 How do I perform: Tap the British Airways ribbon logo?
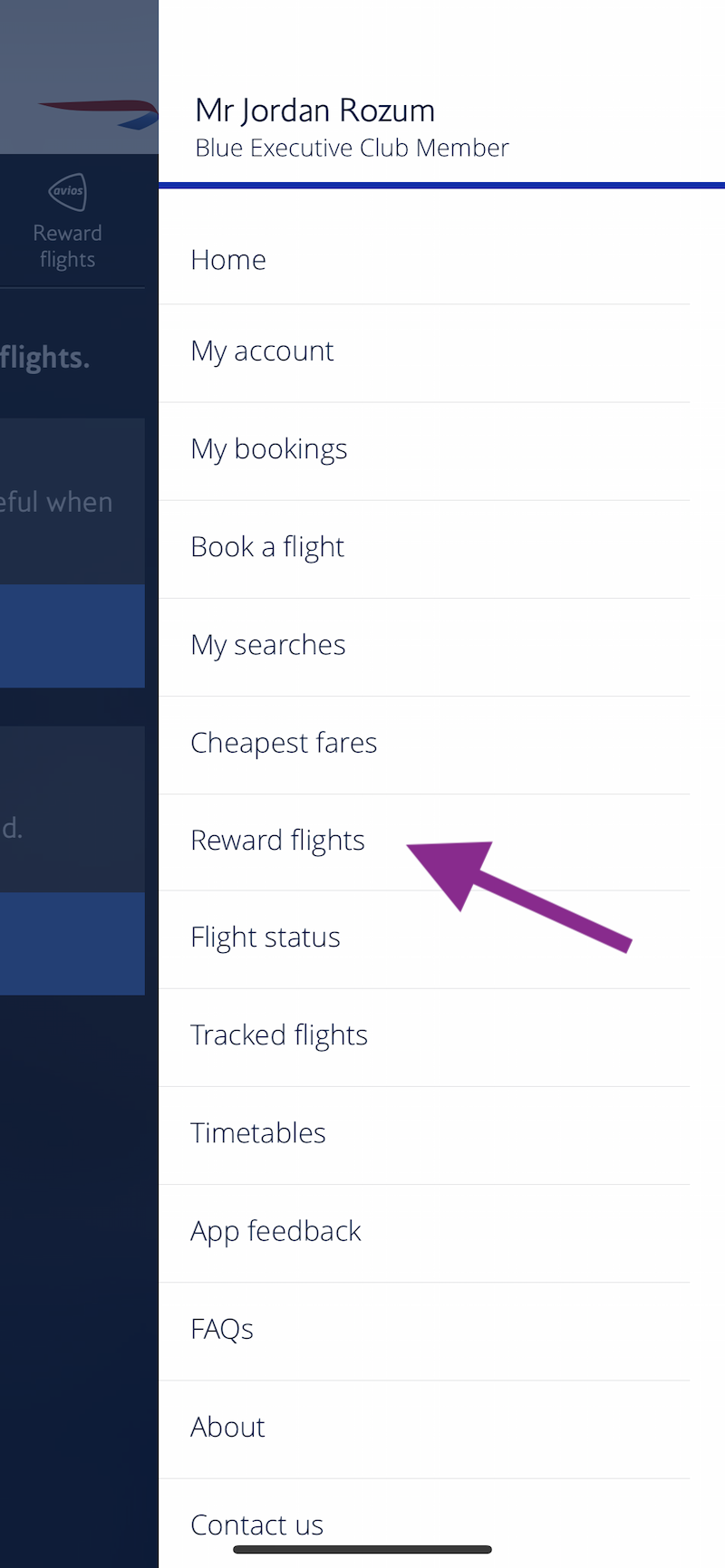point(98,114)
